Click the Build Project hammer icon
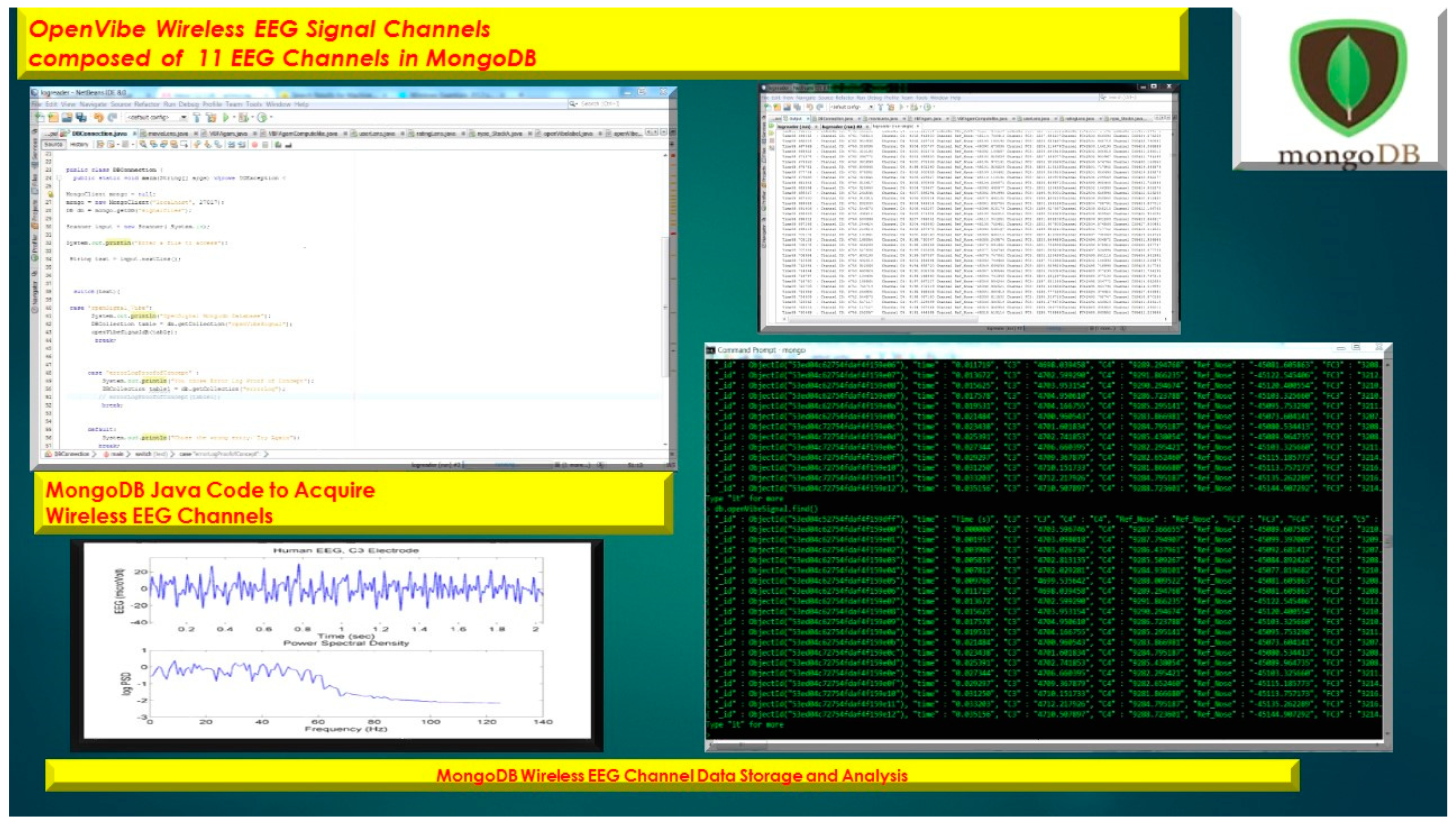Screen dimensions: 1456x825 pyautogui.click(x=197, y=117)
